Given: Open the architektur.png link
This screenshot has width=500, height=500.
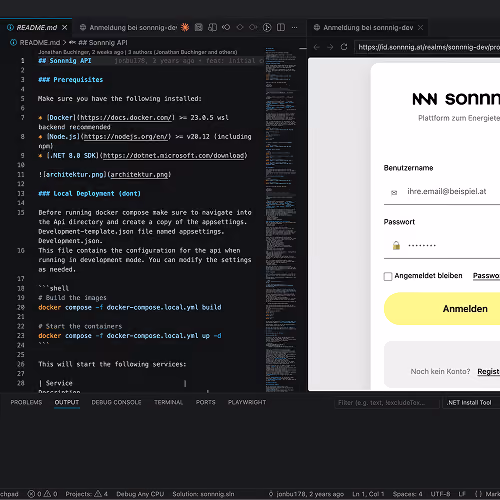Looking at the screenshot, I should [x=139, y=175].
